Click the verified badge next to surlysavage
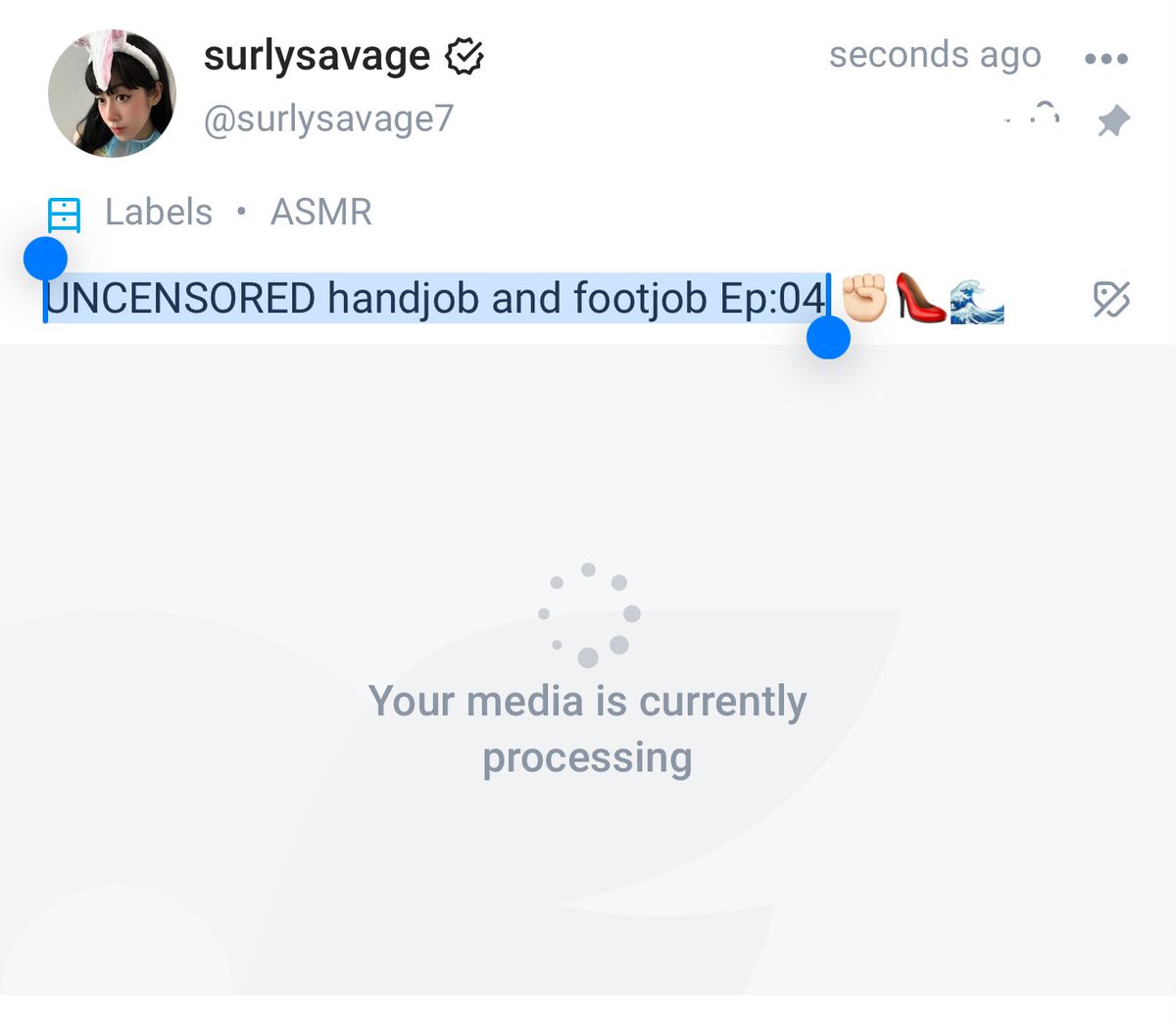The height and width of the screenshot is (1022, 1176). click(x=465, y=57)
